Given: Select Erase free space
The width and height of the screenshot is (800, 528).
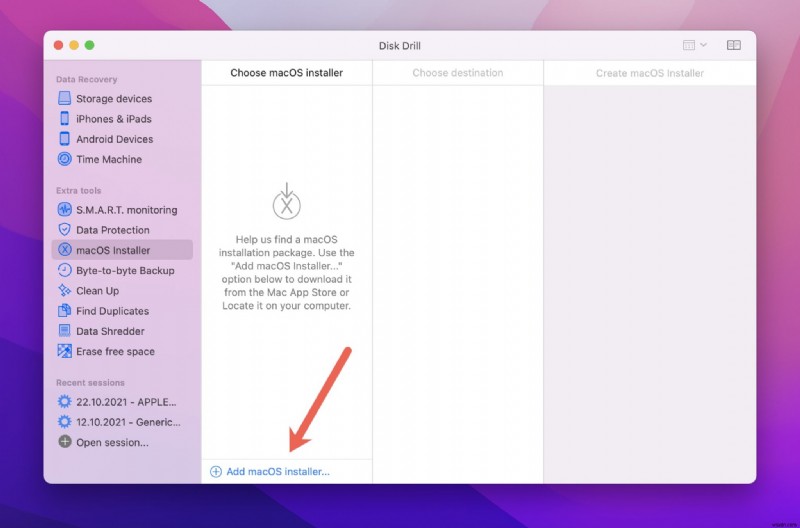Looking at the screenshot, I should (115, 351).
